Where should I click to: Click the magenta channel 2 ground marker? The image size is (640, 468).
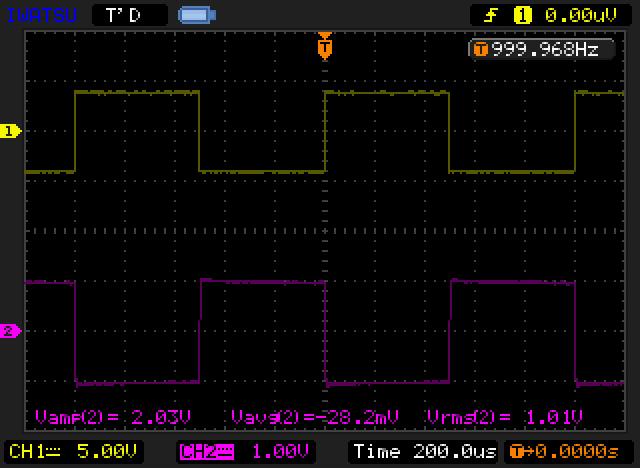click(x=11, y=331)
